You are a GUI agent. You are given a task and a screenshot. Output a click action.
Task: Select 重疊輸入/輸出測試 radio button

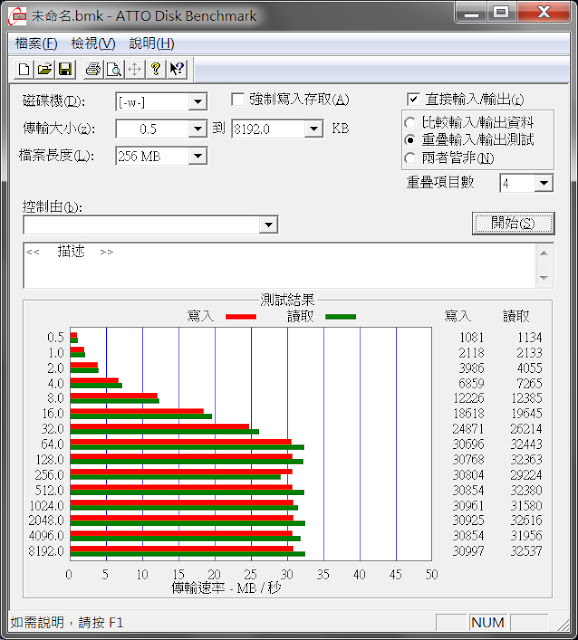tap(410, 140)
